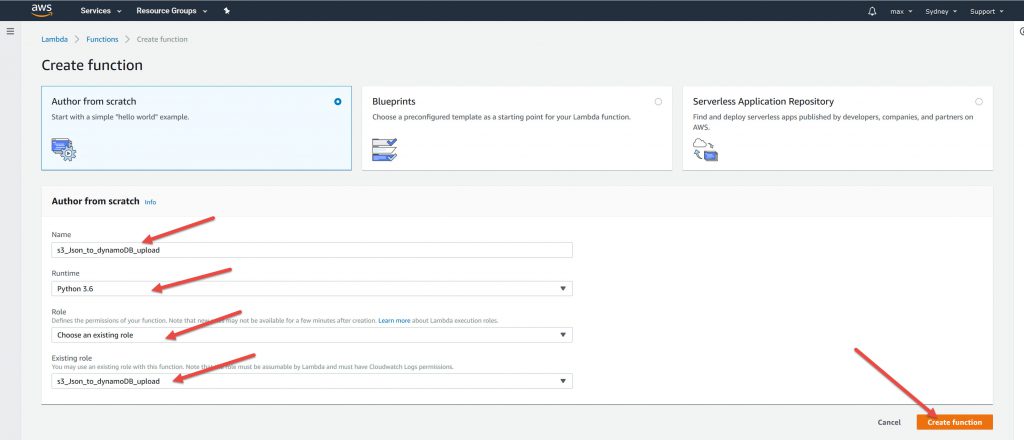
Task: Click the pin shortcut icon in navbar
Action: 227,11
